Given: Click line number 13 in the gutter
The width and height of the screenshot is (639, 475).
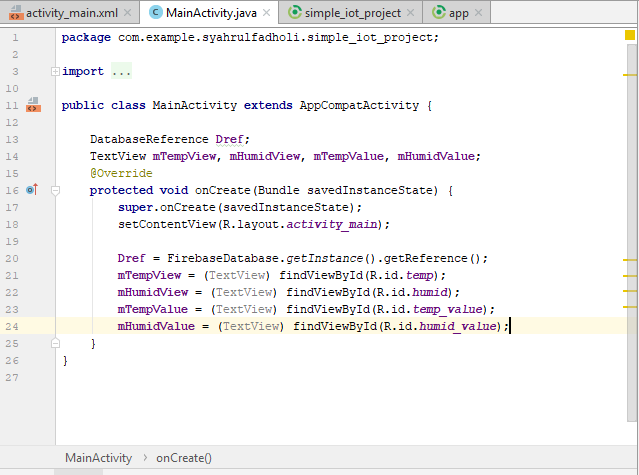Looking at the screenshot, I should [12, 139].
